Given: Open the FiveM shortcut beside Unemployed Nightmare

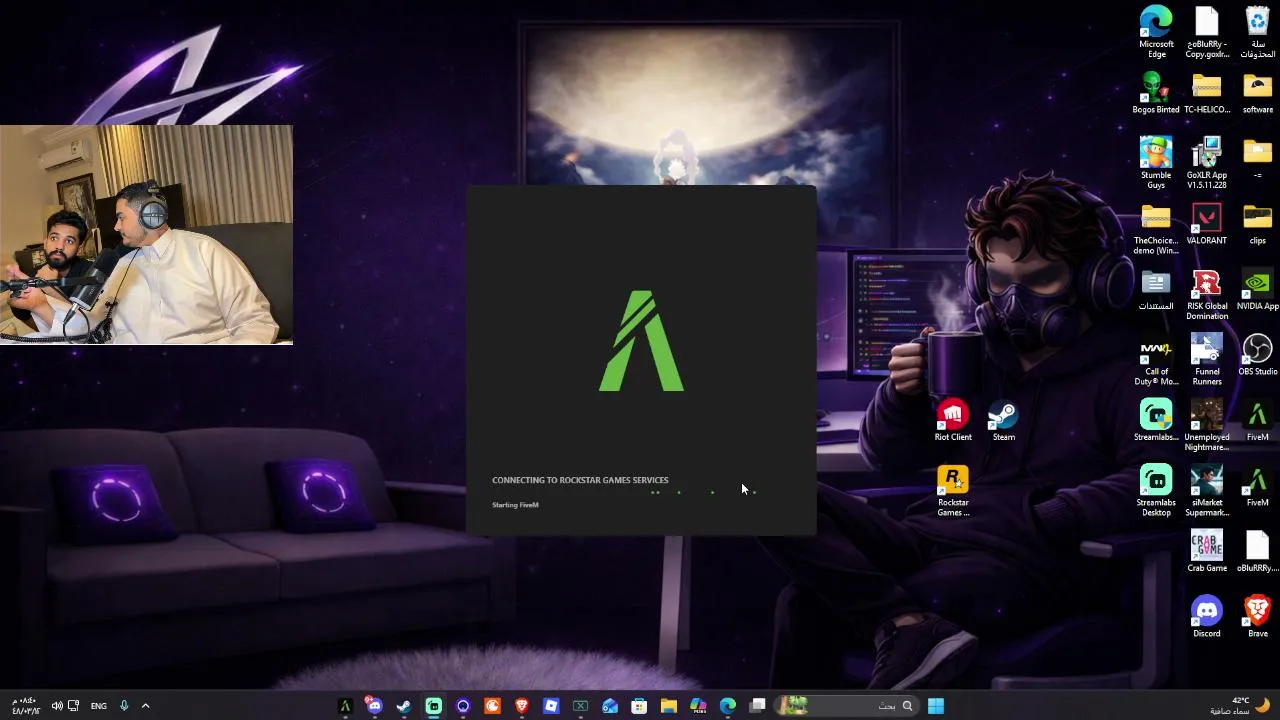Looking at the screenshot, I should [1257, 422].
